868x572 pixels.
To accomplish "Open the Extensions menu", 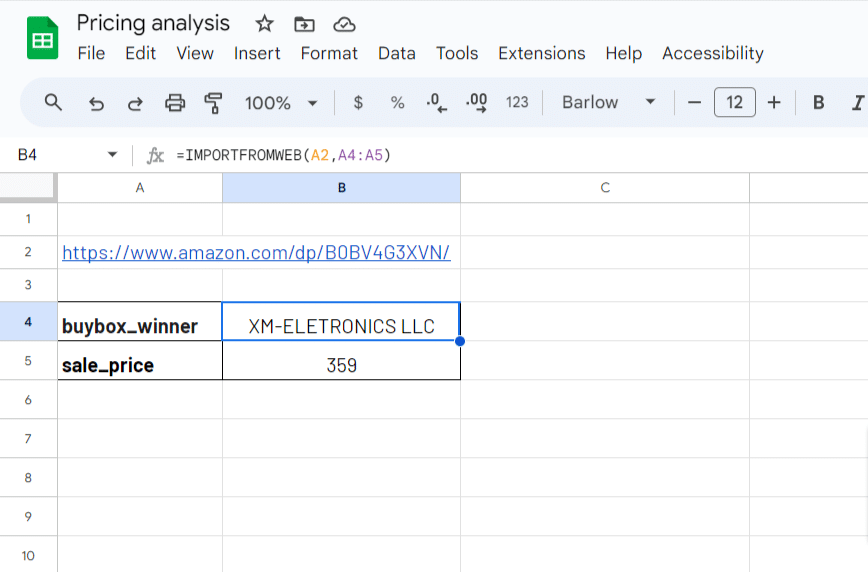I will point(541,53).
